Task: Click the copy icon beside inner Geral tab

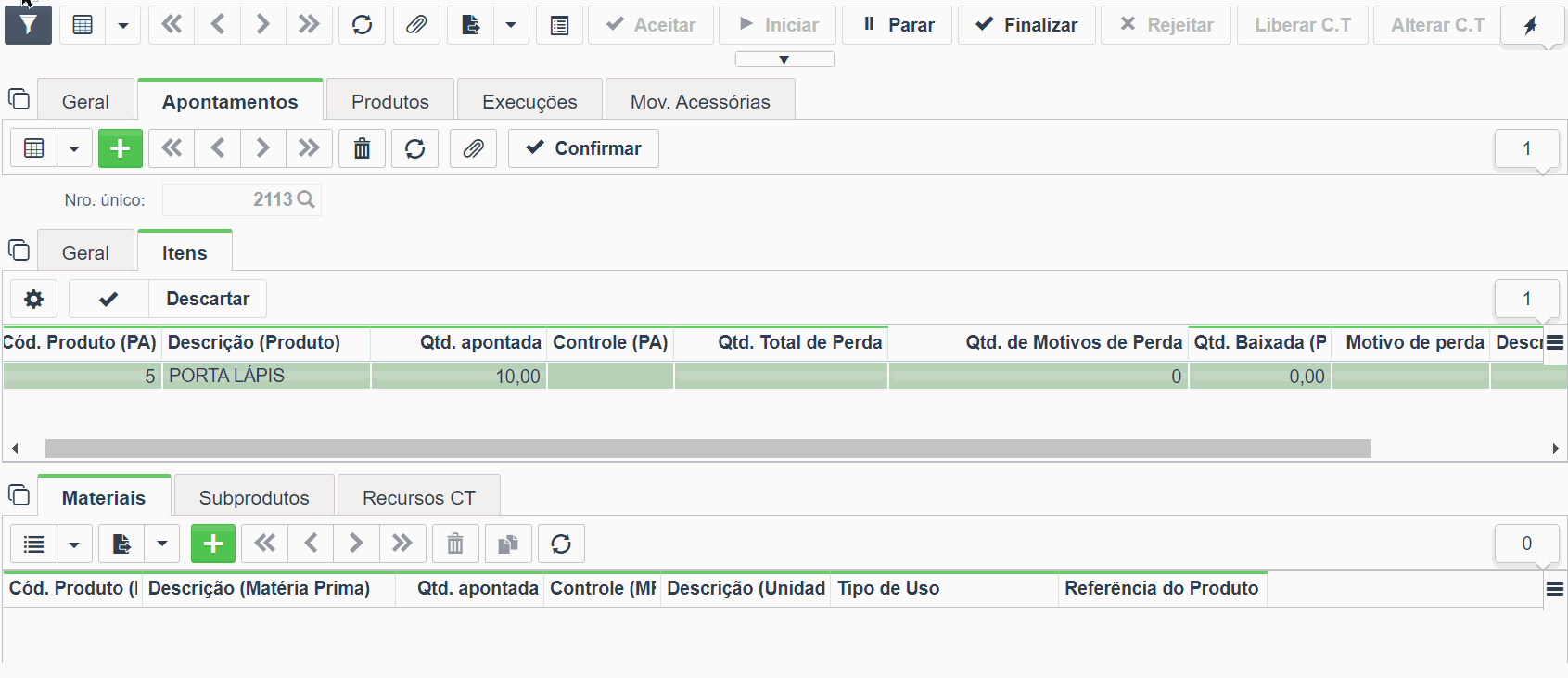Action: [x=19, y=250]
